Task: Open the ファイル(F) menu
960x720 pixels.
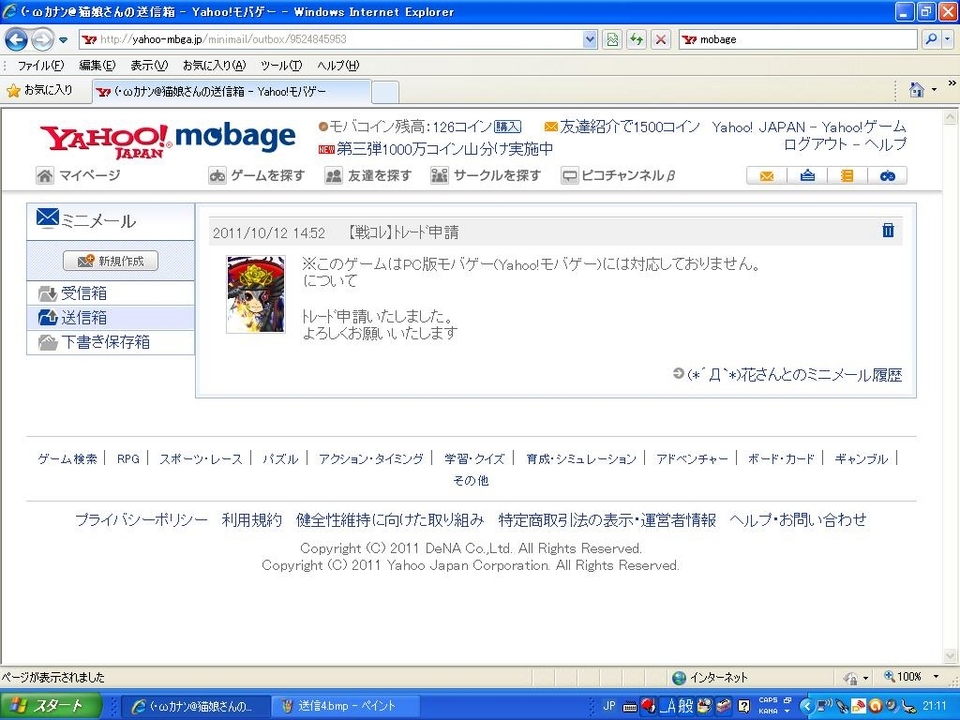Action: tap(40, 65)
